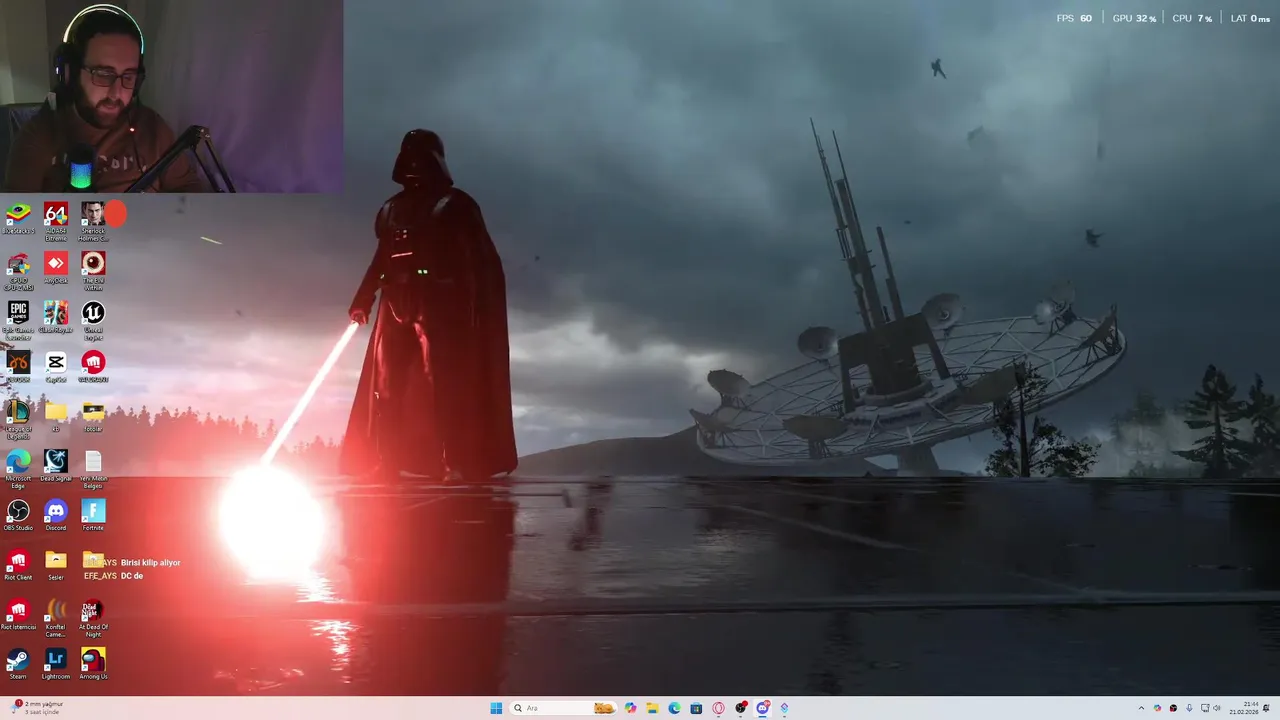
Task: Select the Clash Royale desktop icon
Action: [x=56, y=317]
